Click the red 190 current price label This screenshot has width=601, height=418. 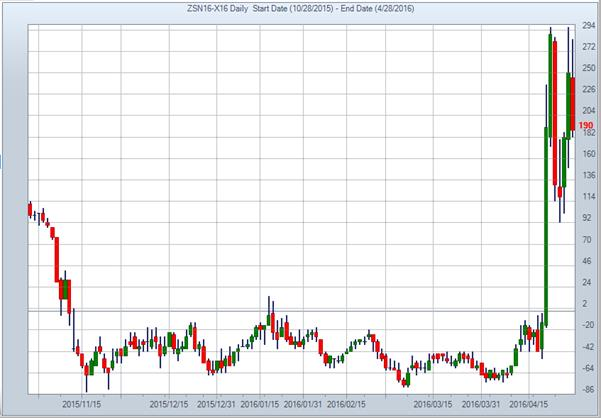[x=586, y=125]
